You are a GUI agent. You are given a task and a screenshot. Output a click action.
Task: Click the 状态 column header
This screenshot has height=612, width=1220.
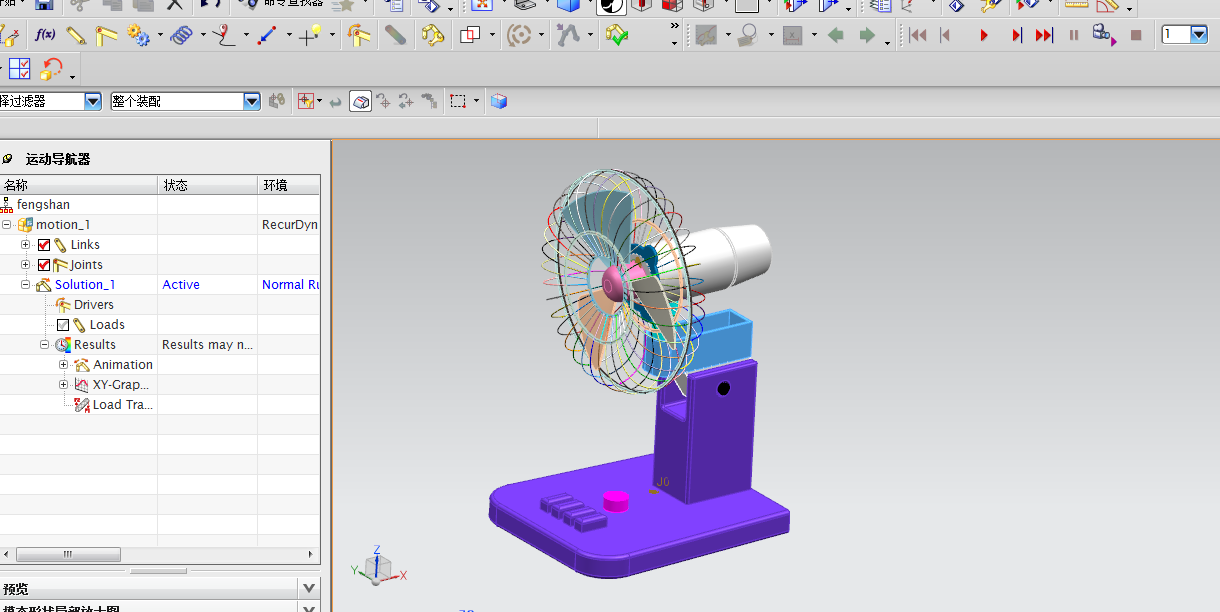[x=207, y=185]
